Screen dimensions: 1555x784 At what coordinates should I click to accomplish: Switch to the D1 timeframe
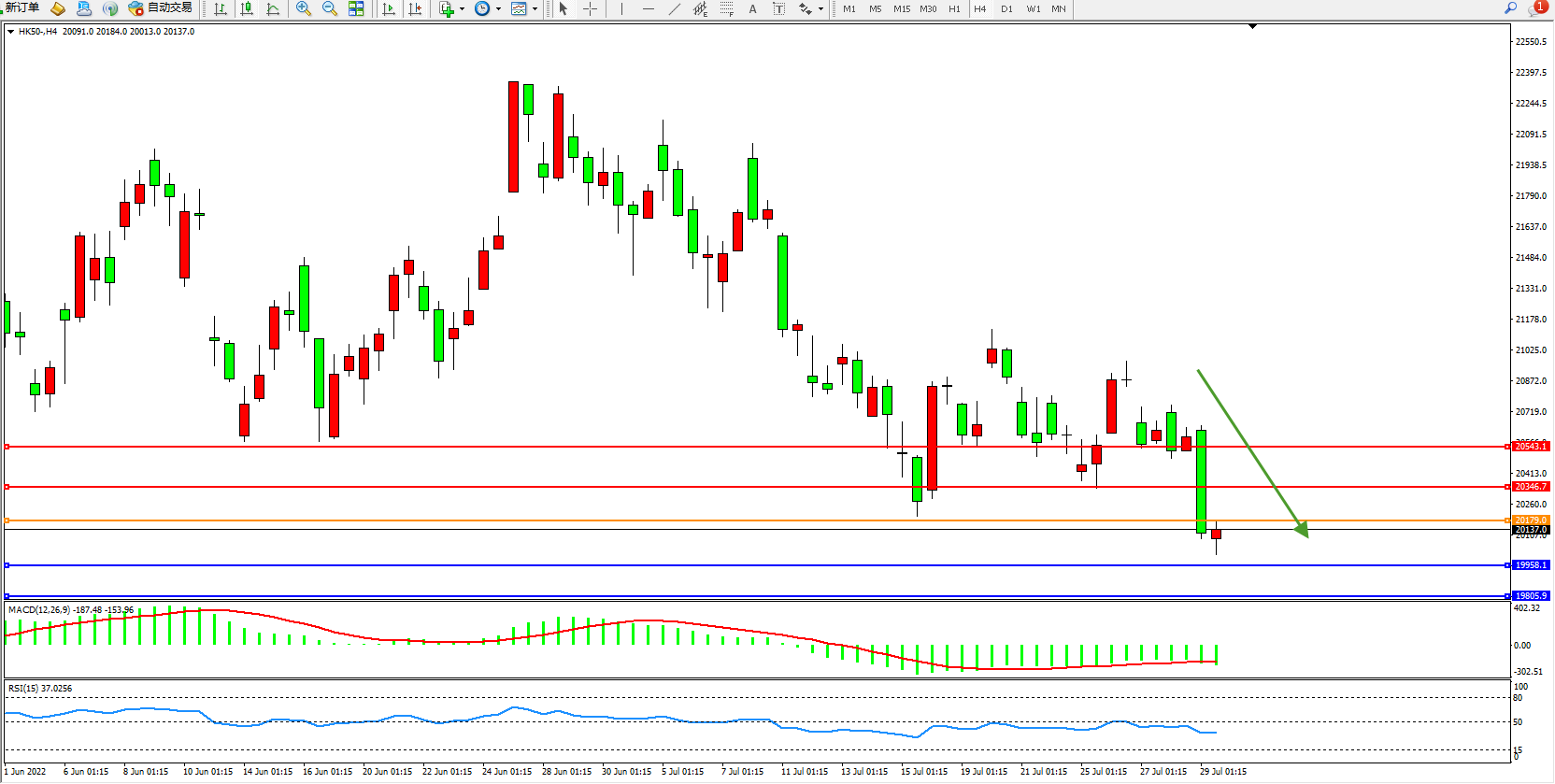pyautogui.click(x=1006, y=8)
